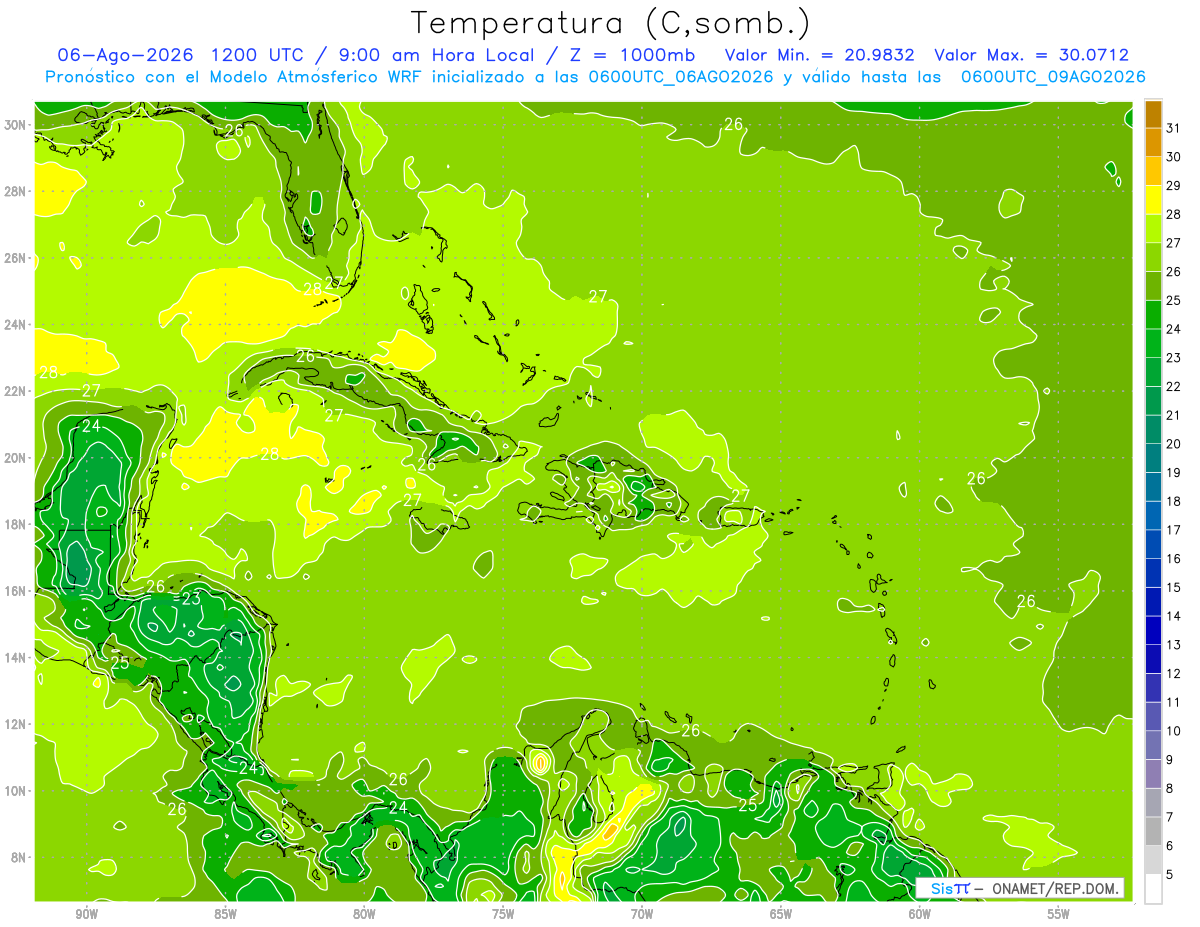Pick the green swatch between legend 24 and 25

pyautogui.click(x=1153, y=314)
